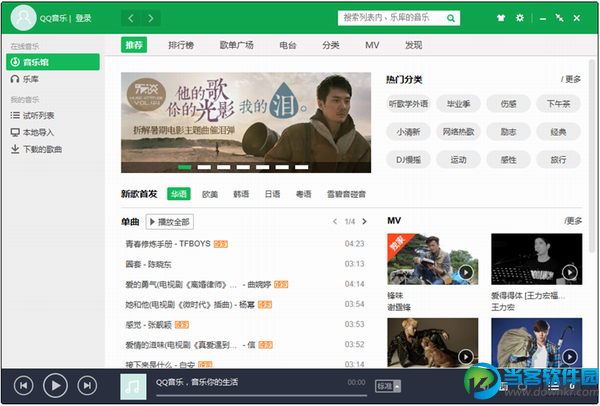Choose the 下午茶 category

pyautogui.click(x=559, y=104)
